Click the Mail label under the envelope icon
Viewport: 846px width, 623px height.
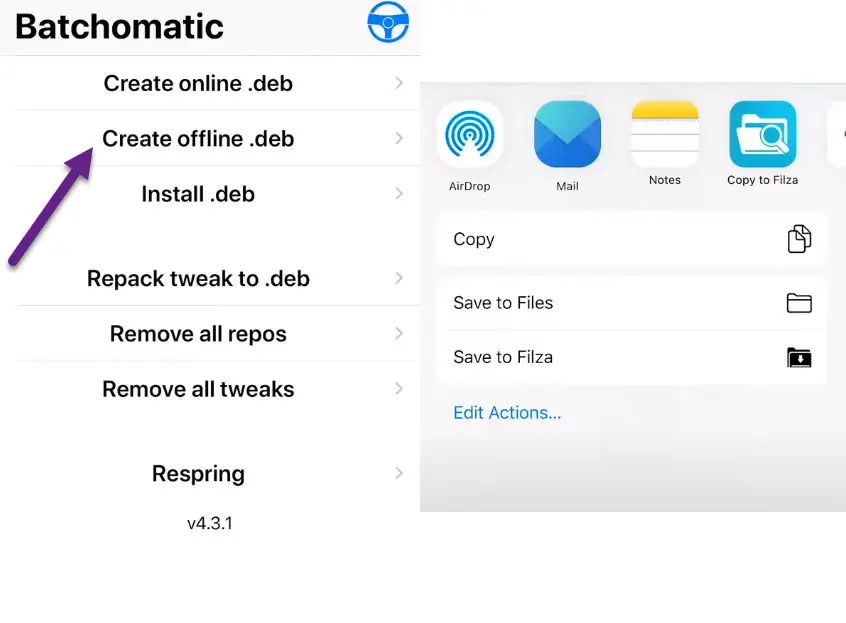[567, 186]
